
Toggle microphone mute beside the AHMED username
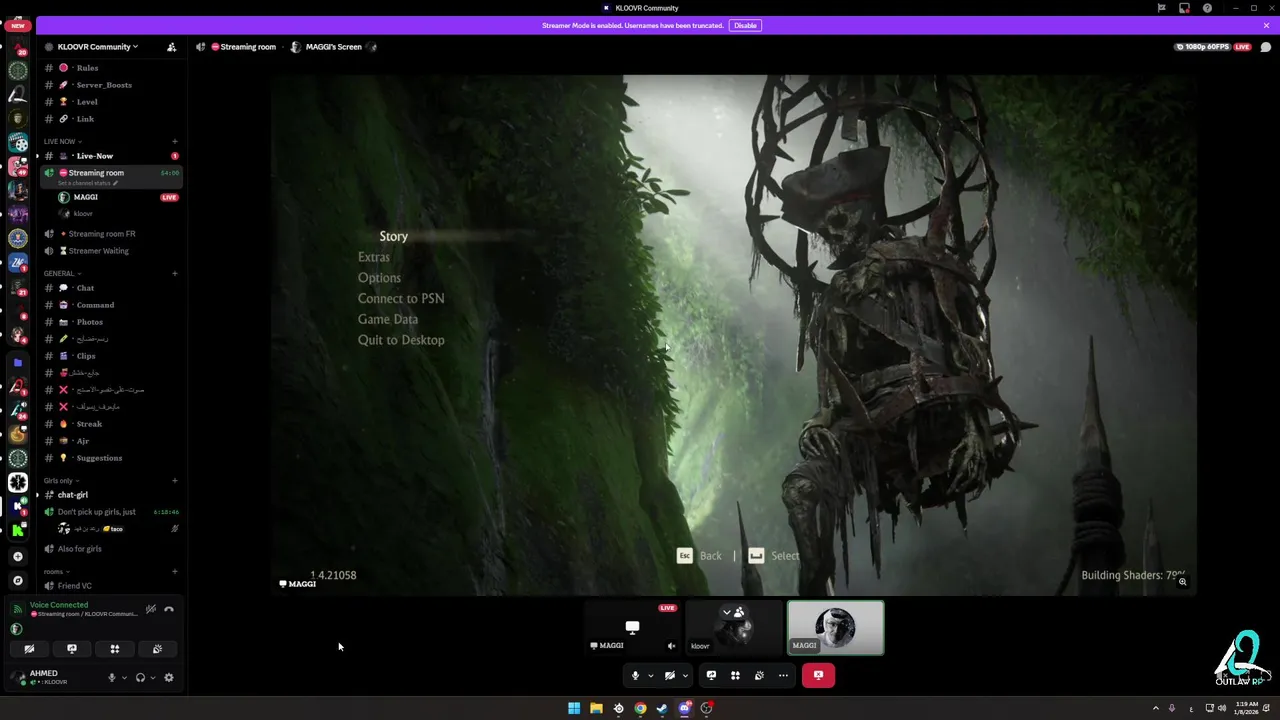(x=112, y=677)
